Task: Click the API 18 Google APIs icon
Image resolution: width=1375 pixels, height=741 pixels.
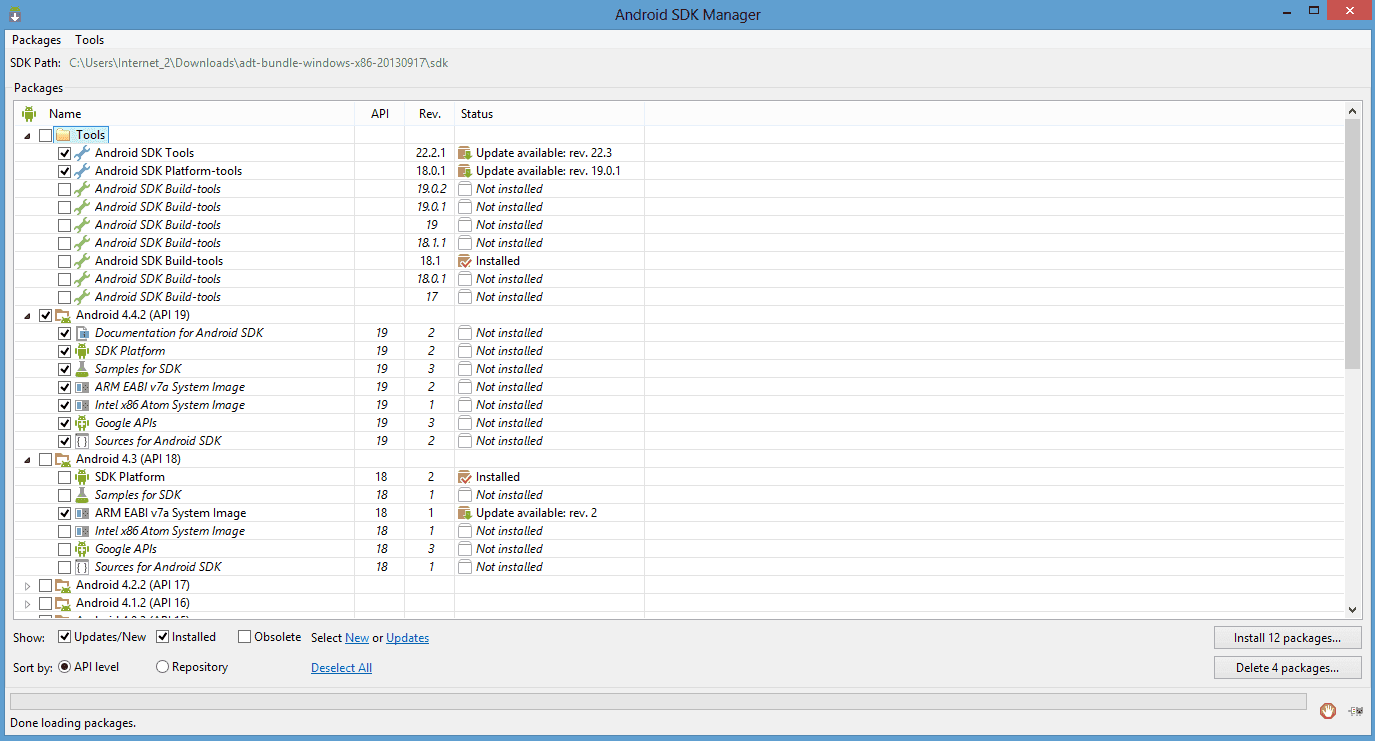Action: [x=82, y=549]
